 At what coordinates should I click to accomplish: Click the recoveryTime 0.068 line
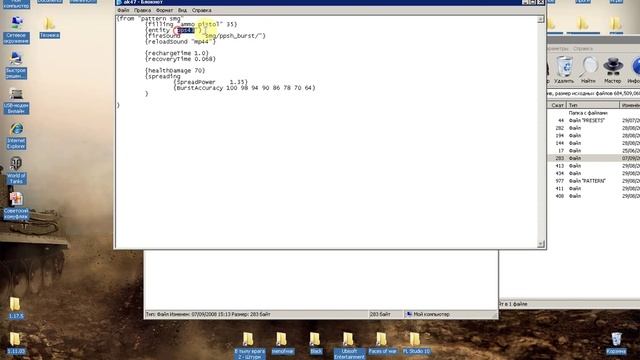pyautogui.click(x=180, y=59)
